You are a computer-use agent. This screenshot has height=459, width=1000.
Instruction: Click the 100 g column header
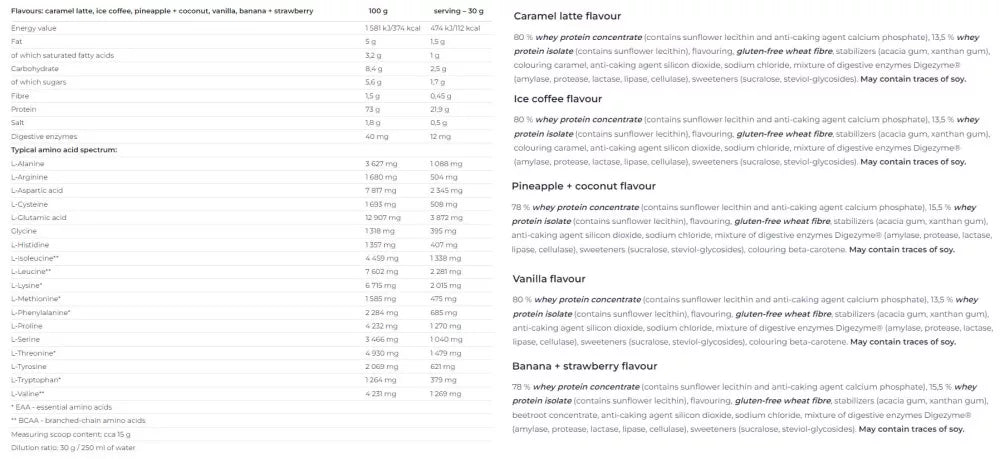tap(377, 10)
